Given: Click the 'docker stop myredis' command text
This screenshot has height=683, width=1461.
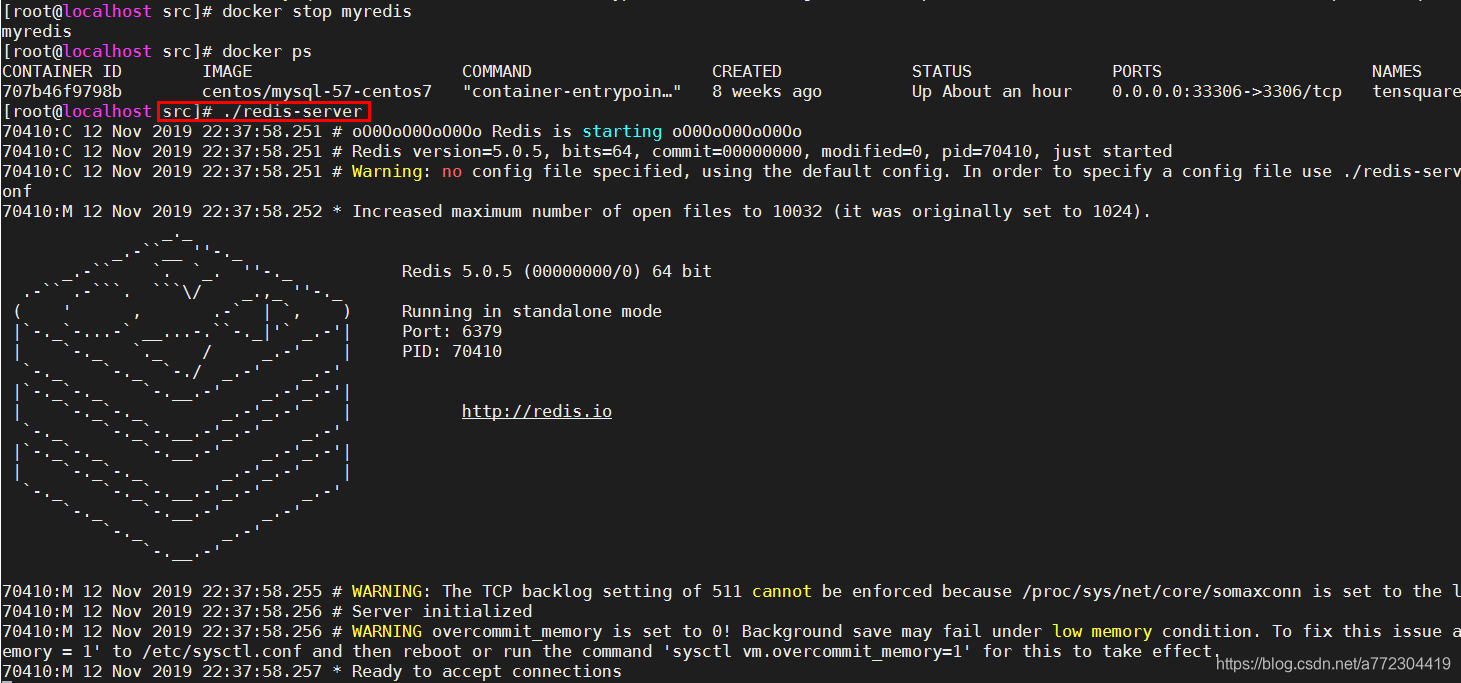Looking at the screenshot, I should [x=317, y=11].
